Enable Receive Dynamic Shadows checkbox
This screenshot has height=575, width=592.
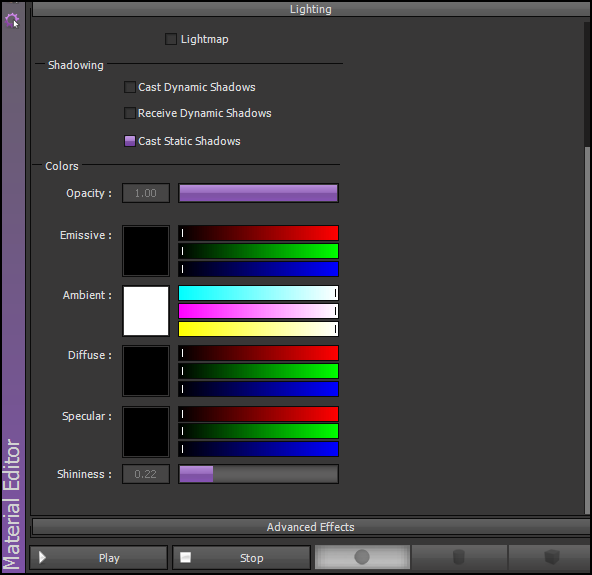point(130,113)
